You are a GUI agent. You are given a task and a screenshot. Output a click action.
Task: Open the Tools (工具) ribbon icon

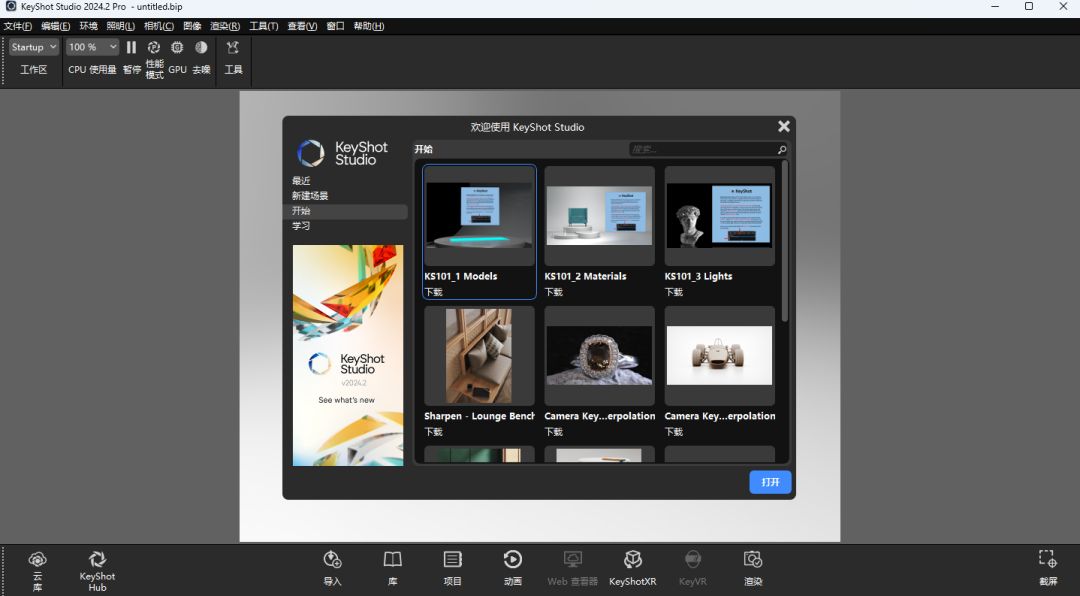(233, 48)
